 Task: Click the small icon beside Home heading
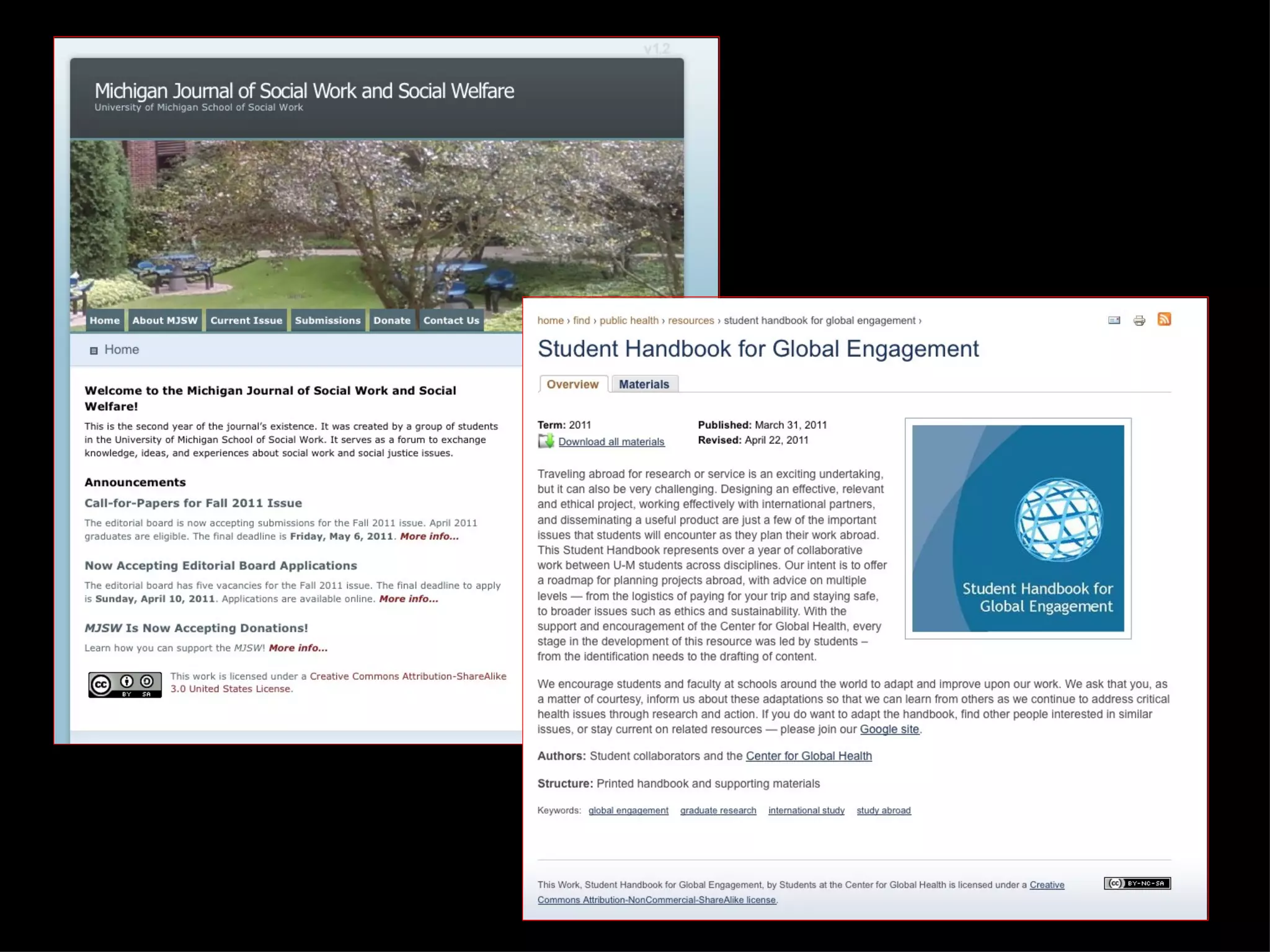point(94,351)
